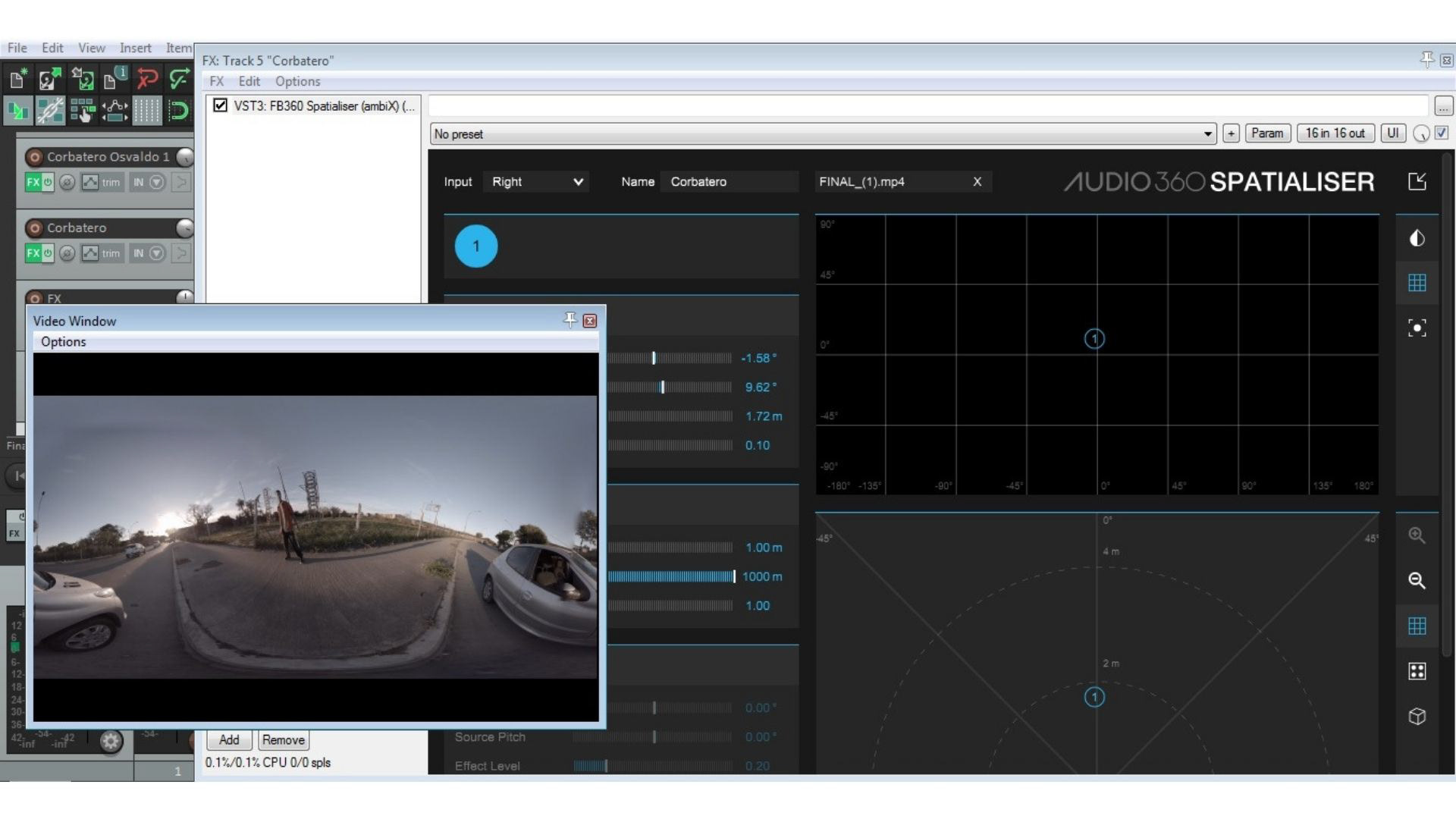Viewport: 1456px width, 819px height.
Task: Toggle FX power on Corbatero Osvaldo 1
Action: tap(48, 182)
